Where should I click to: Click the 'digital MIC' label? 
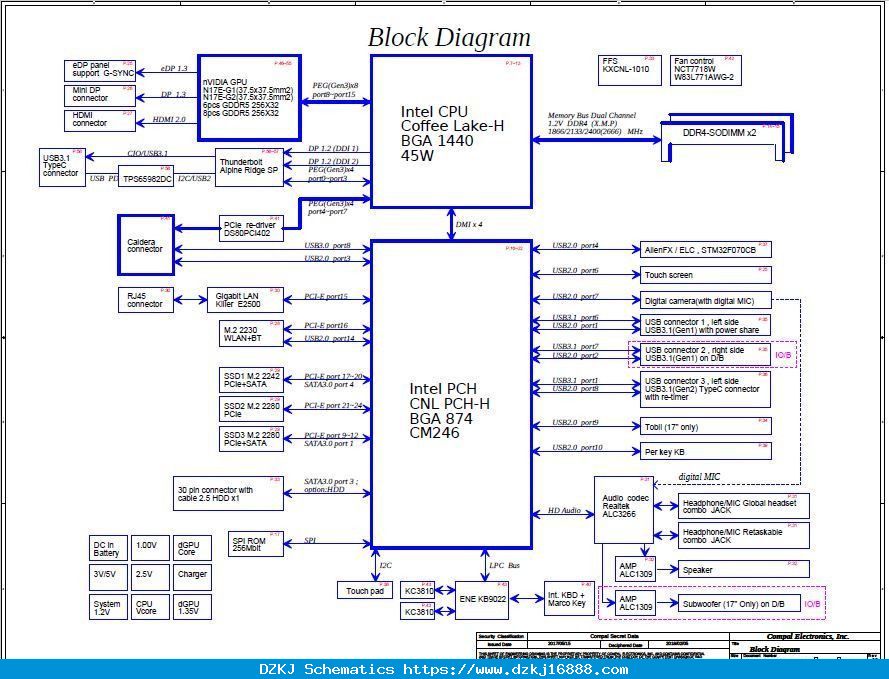coord(699,477)
